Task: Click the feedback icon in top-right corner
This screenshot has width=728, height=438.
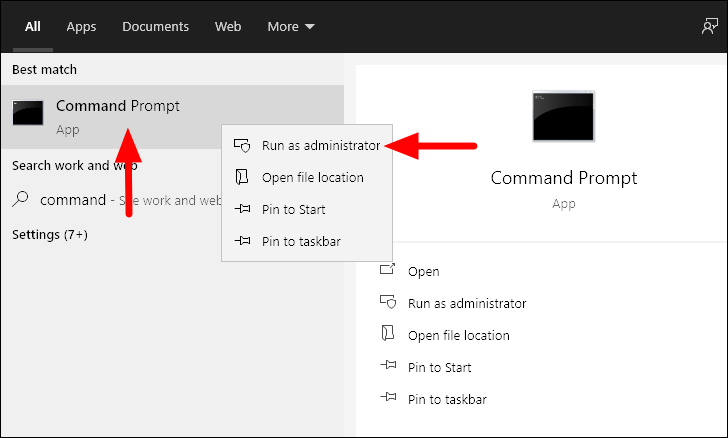Action: click(709, 26)
